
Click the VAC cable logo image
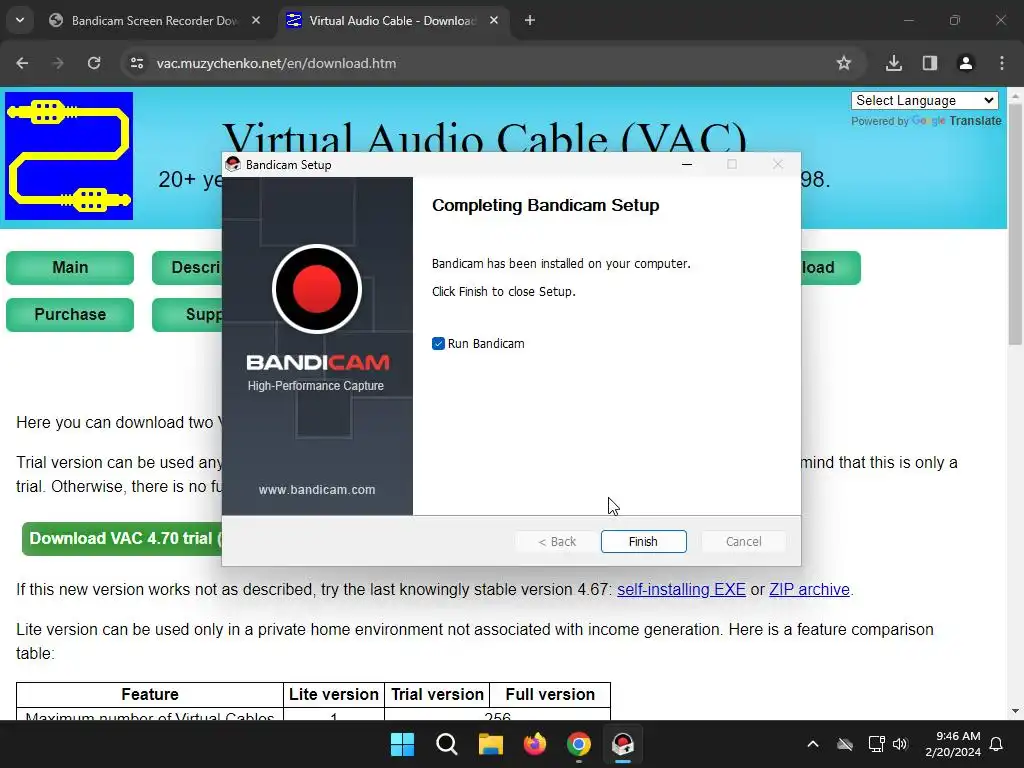point(69,155)
